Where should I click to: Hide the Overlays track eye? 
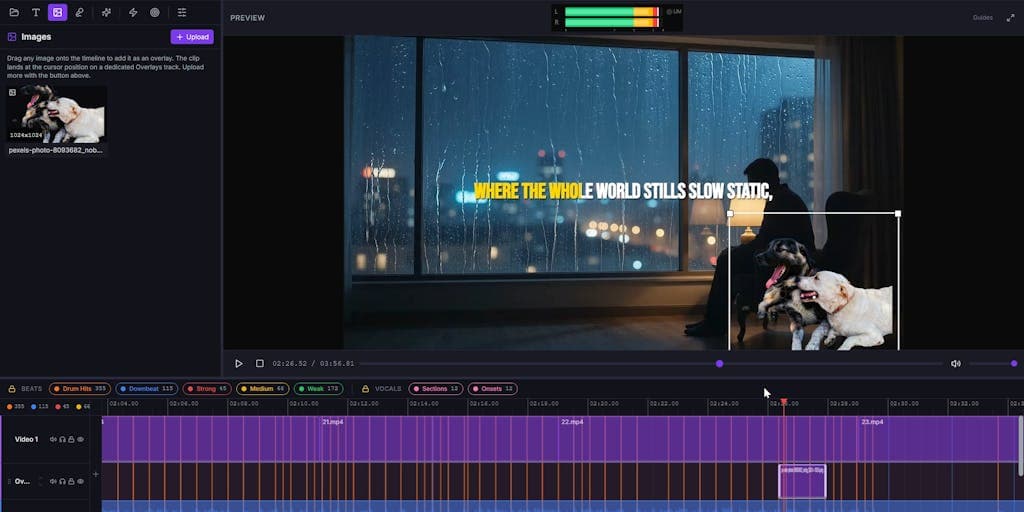point(80,481)
